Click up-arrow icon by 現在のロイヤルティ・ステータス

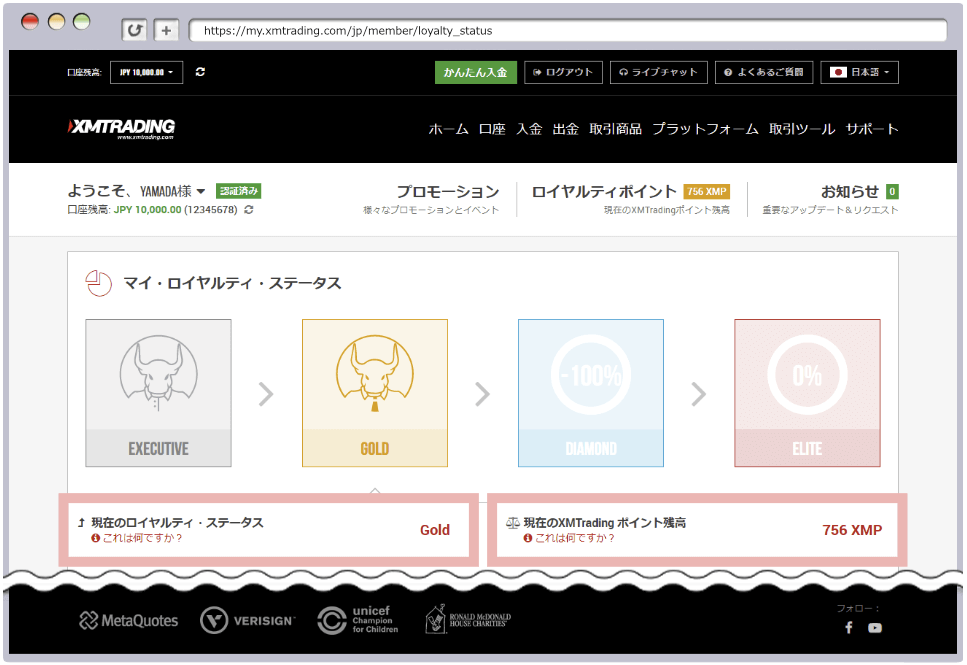[x=81, y=523]
